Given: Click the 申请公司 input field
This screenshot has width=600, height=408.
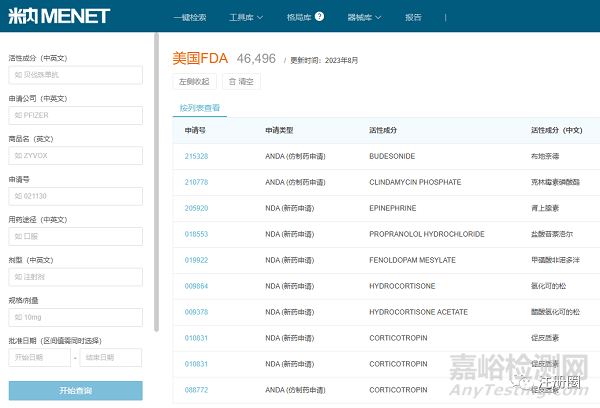Looking at the screenshot, I should [x=75, y=115].
